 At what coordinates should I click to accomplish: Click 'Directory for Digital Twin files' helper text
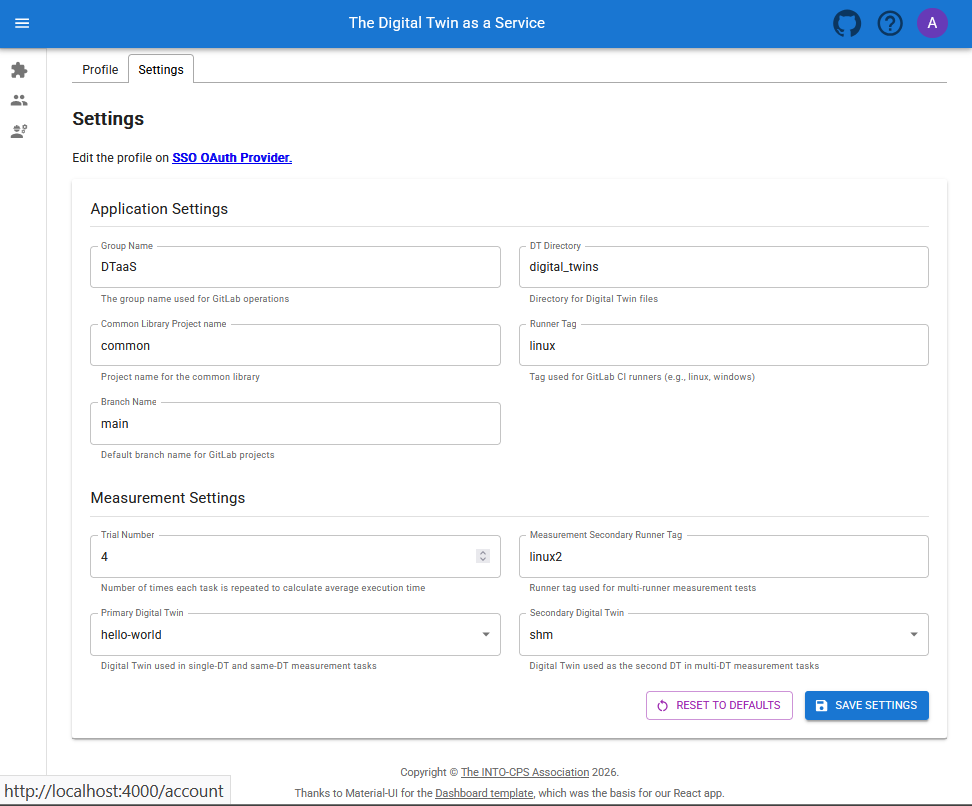coord(593,299)
